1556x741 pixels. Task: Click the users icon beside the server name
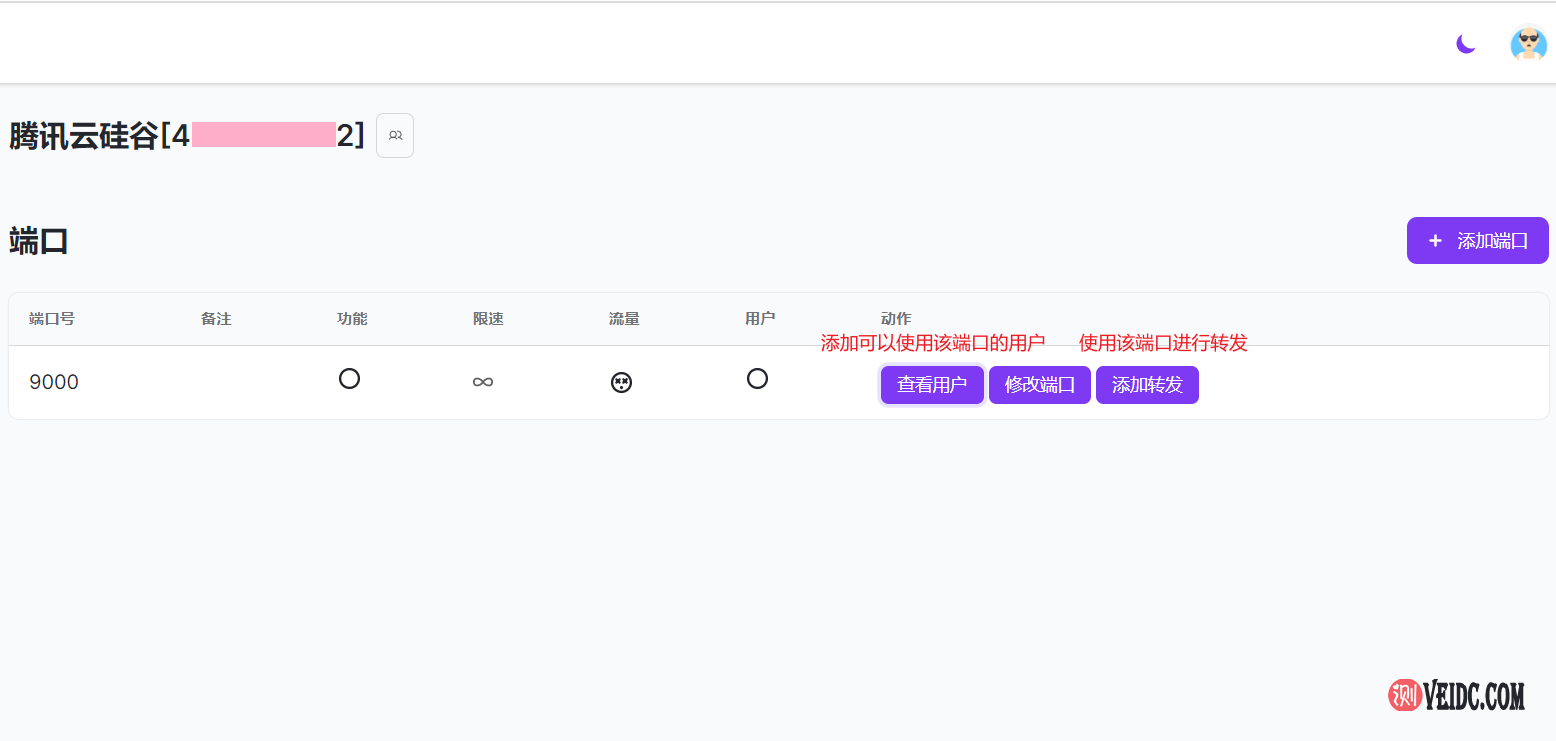point(395,136)
